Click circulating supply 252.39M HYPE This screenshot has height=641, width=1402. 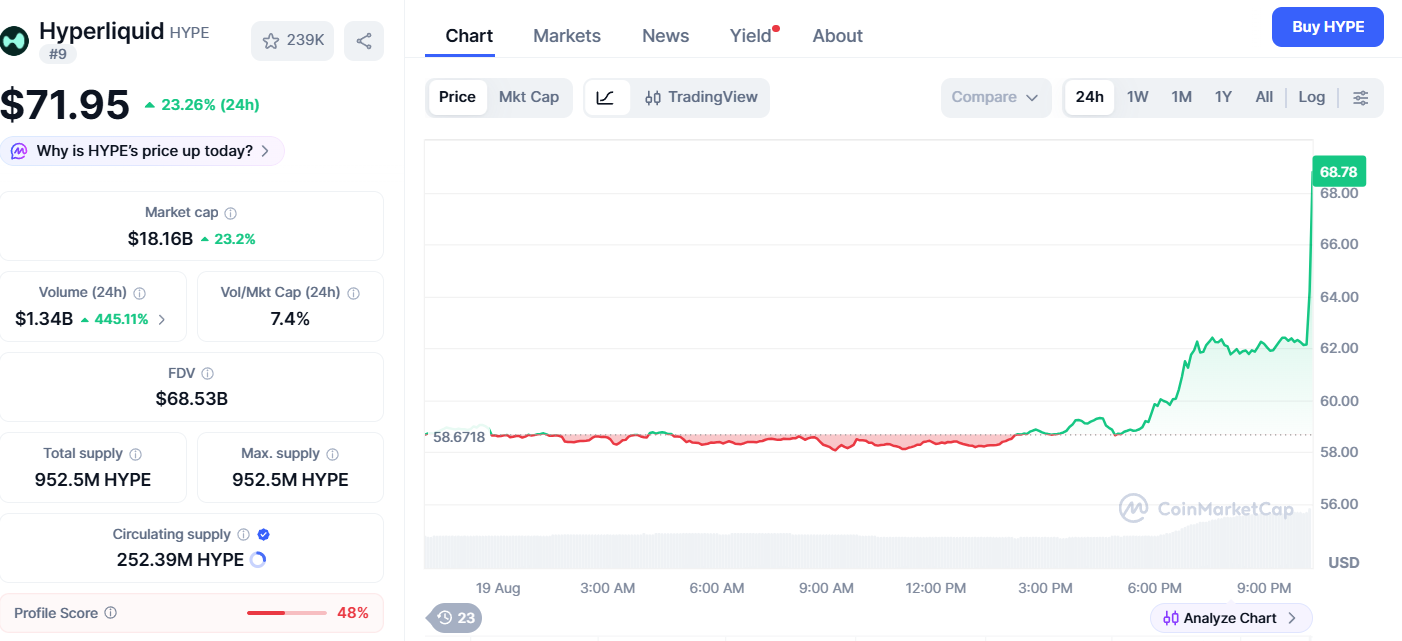click(180, 560)
